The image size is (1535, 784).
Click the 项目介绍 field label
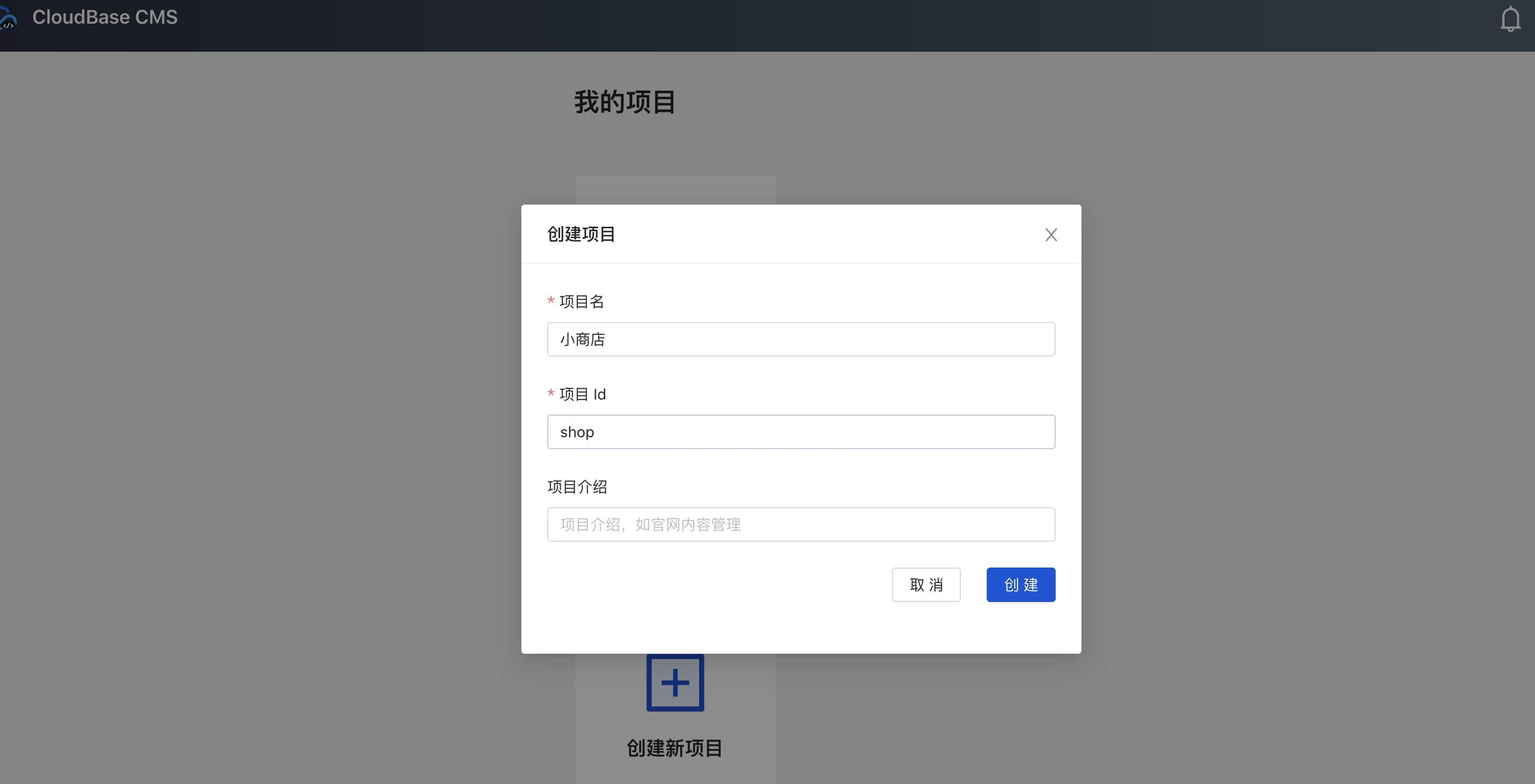click(x=577, y=487)
